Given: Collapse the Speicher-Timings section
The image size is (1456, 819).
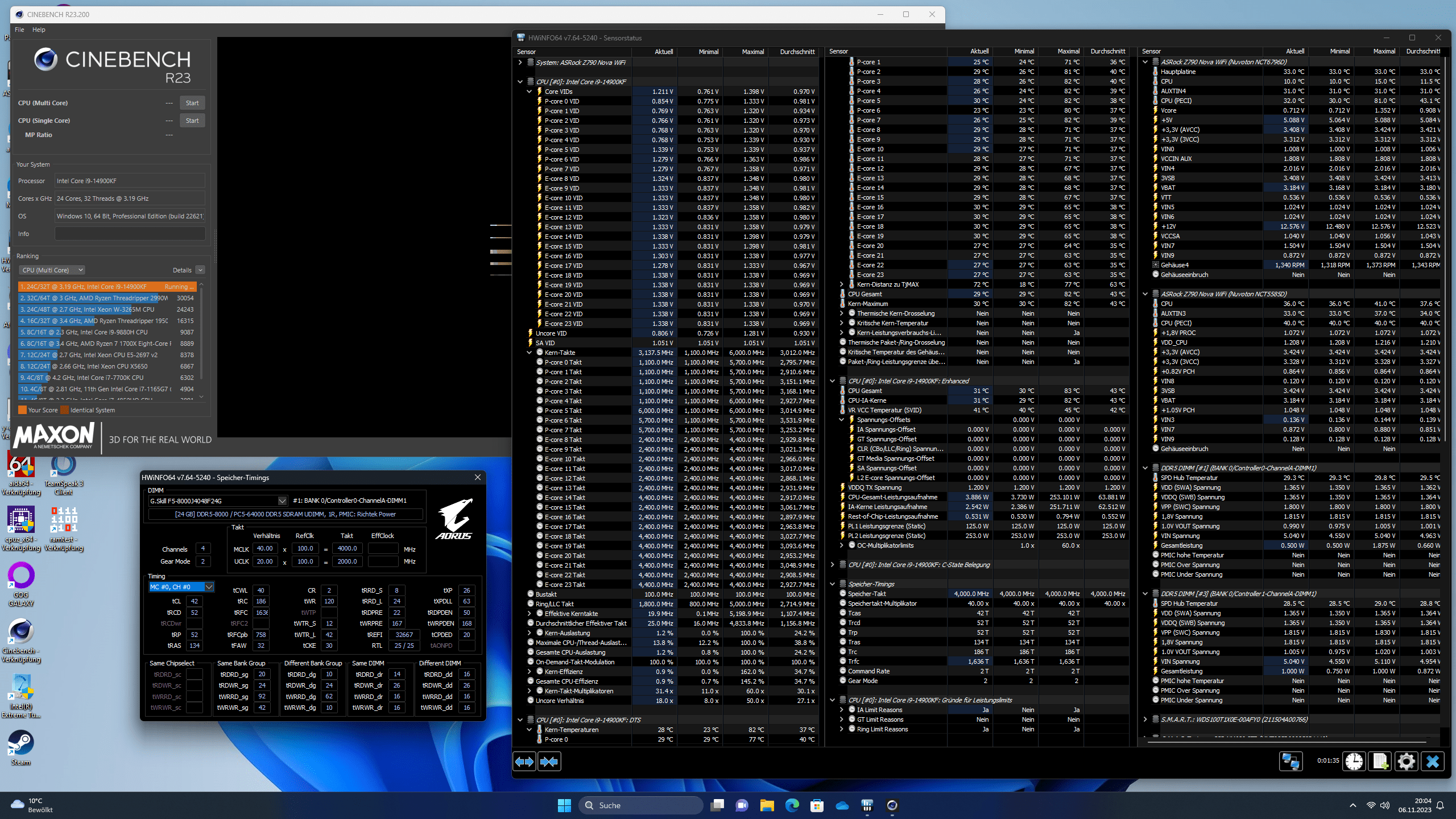Looking at the screenshot, I should coord(832,584).
